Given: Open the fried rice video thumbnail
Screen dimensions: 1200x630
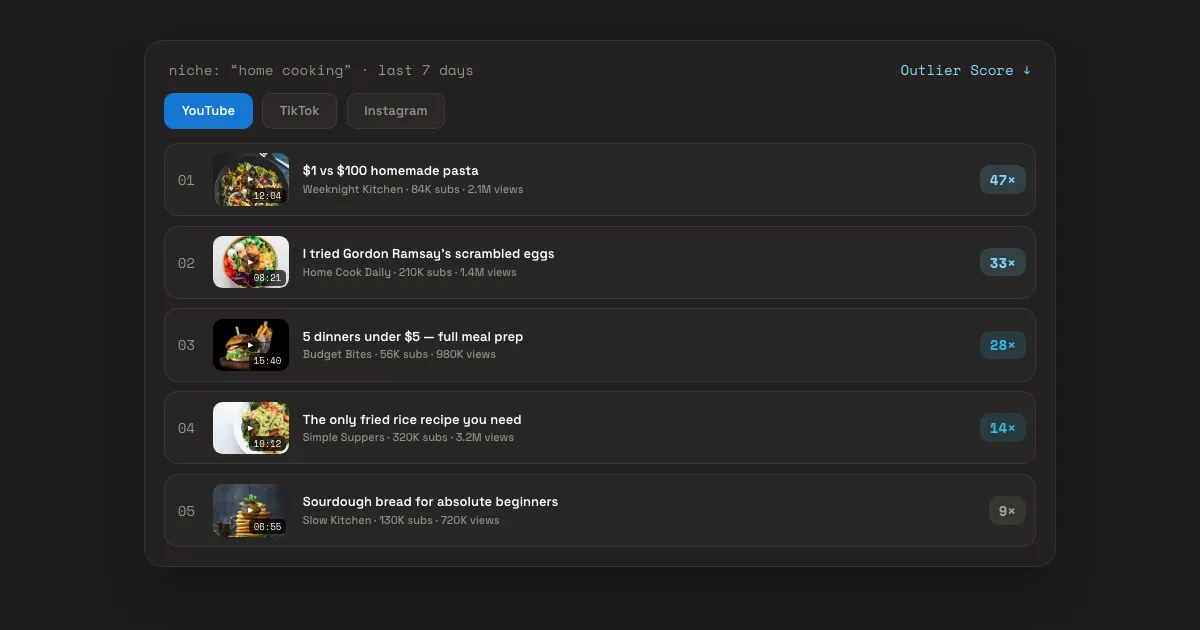Looking at the screenshot, I should [251, 428].
